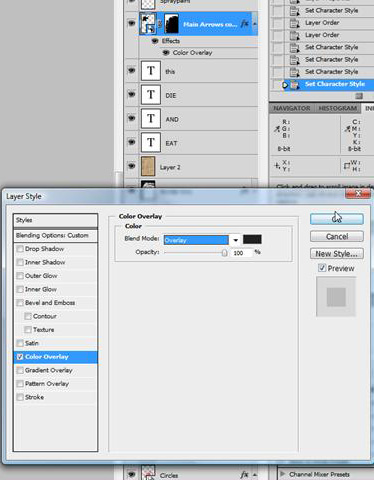Select the Circles layer name

click(x=169, y=476)
